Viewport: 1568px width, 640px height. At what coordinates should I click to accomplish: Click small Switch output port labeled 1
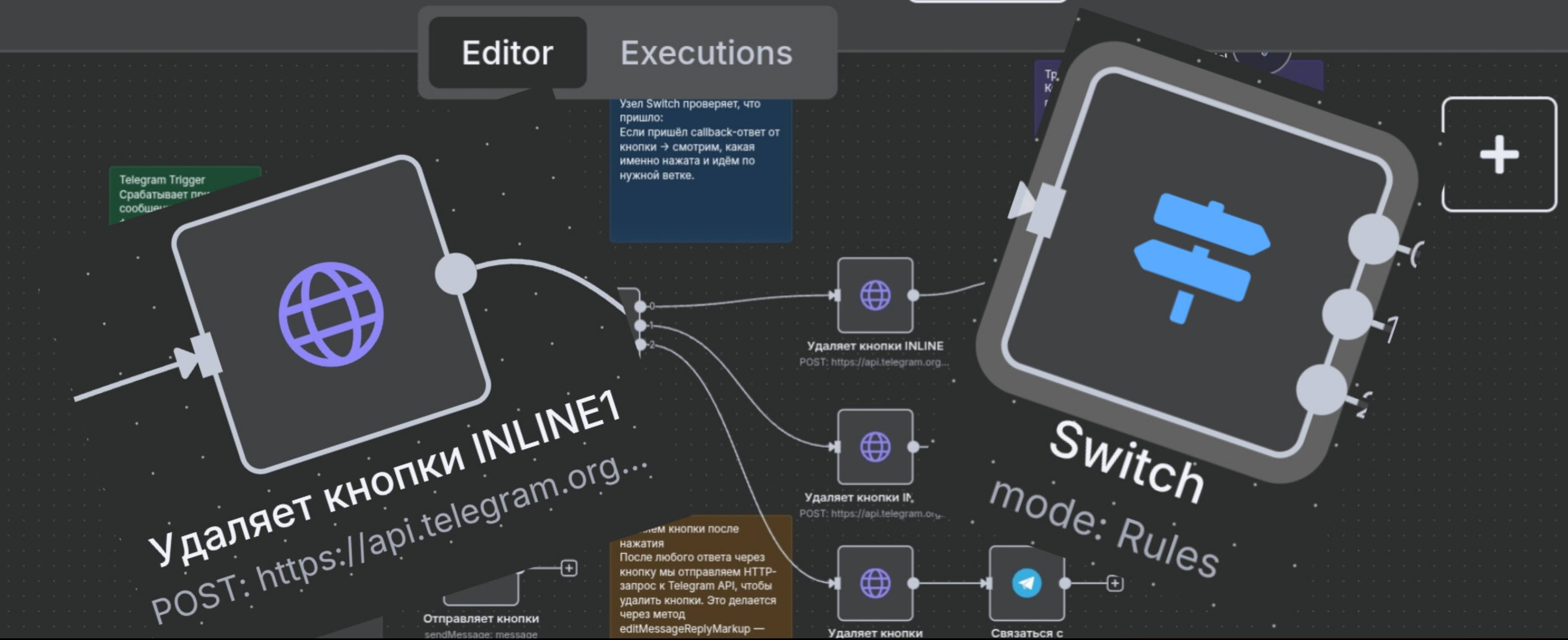pos(640,326)
